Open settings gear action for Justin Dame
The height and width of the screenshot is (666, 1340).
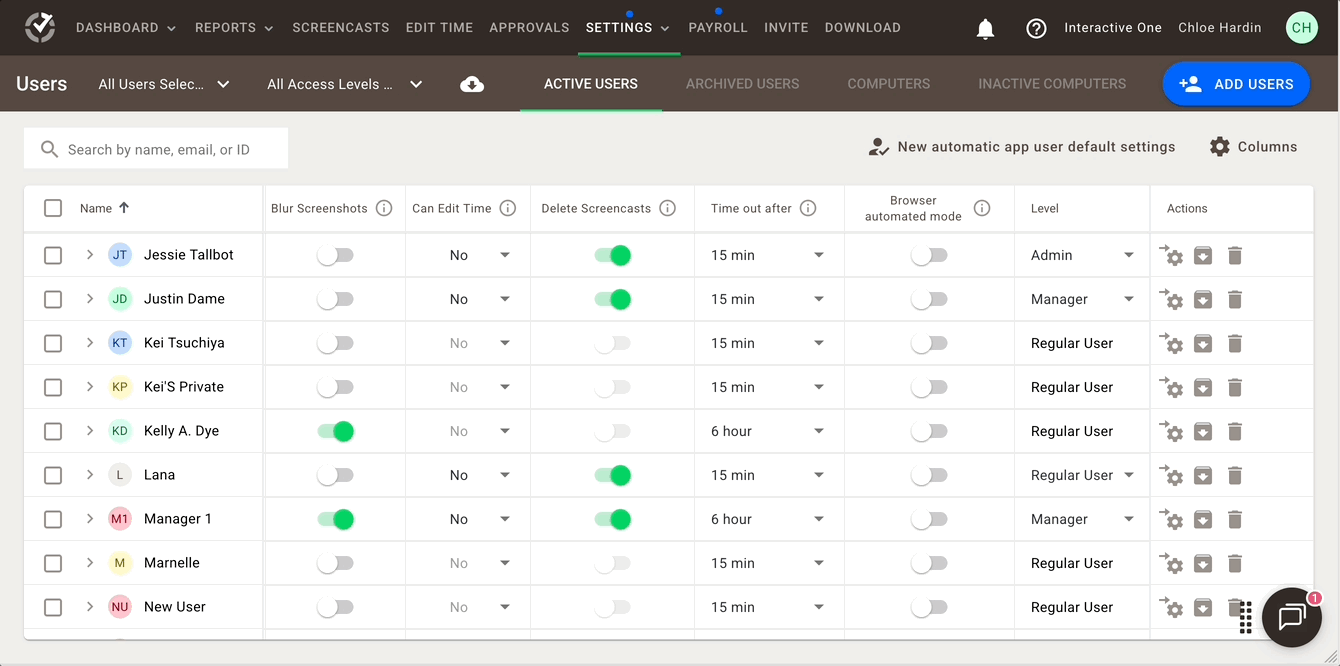point(1171,299)
